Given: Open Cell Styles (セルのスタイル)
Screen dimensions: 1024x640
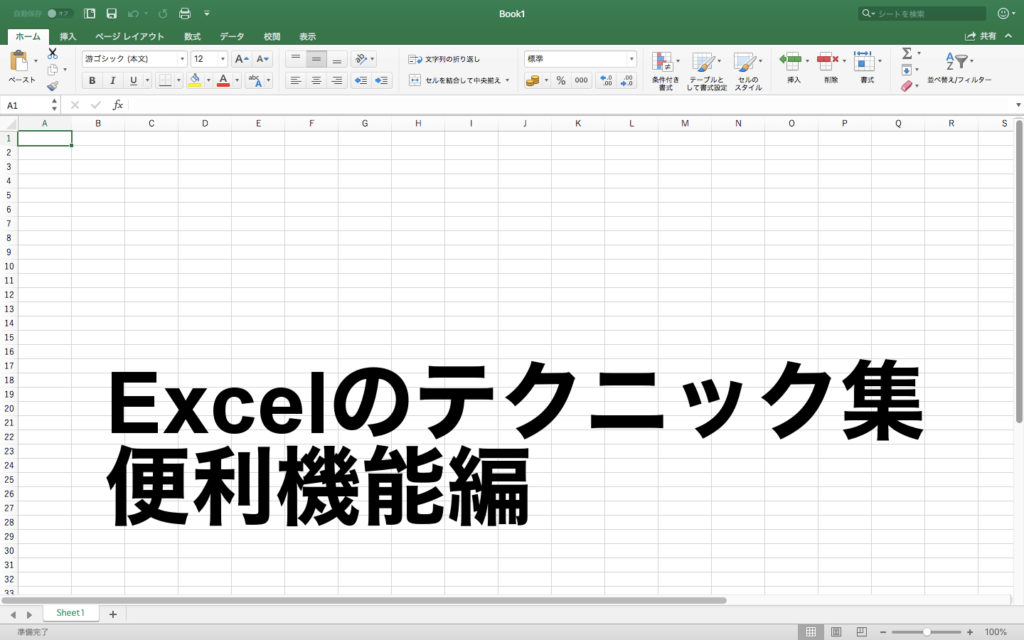Looking at the screenshot, I should pyautogui.click(x=748, y=71).
